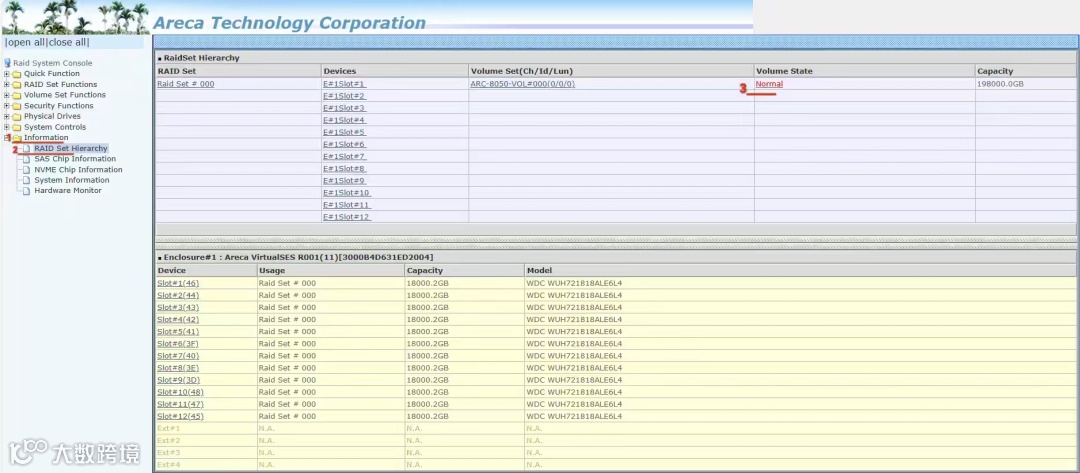
Task: Open SAS Chip Information page
Action: 75,159
